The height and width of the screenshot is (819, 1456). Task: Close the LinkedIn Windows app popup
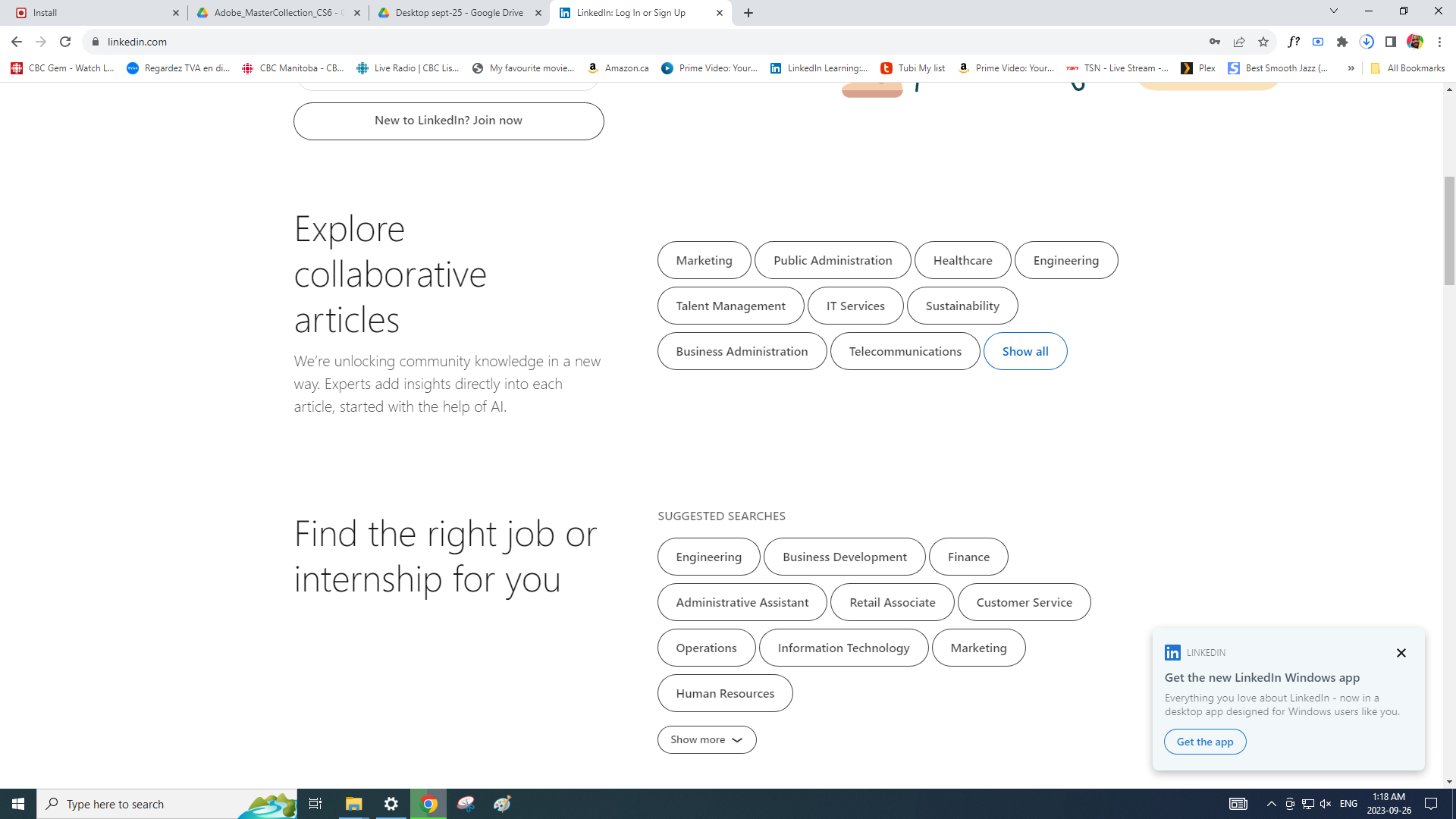[1401, 653]
